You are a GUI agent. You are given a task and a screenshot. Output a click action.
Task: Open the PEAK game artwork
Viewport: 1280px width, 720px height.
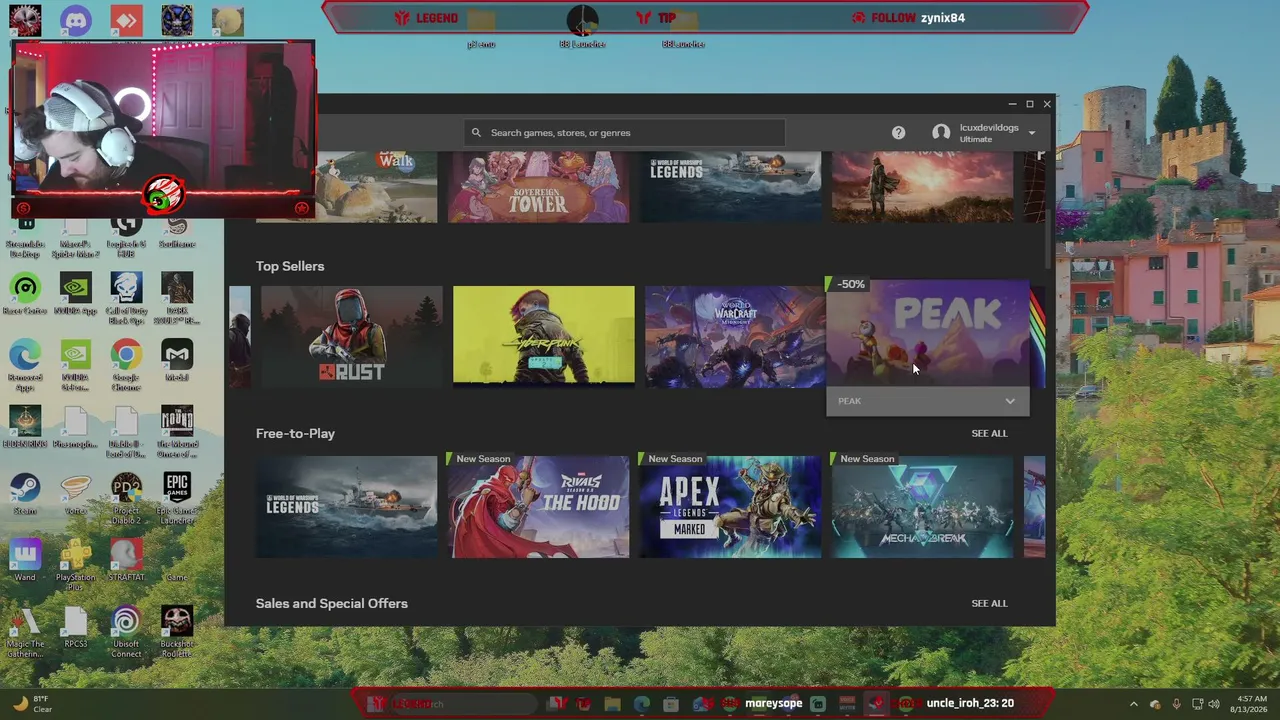pos(927,333)
